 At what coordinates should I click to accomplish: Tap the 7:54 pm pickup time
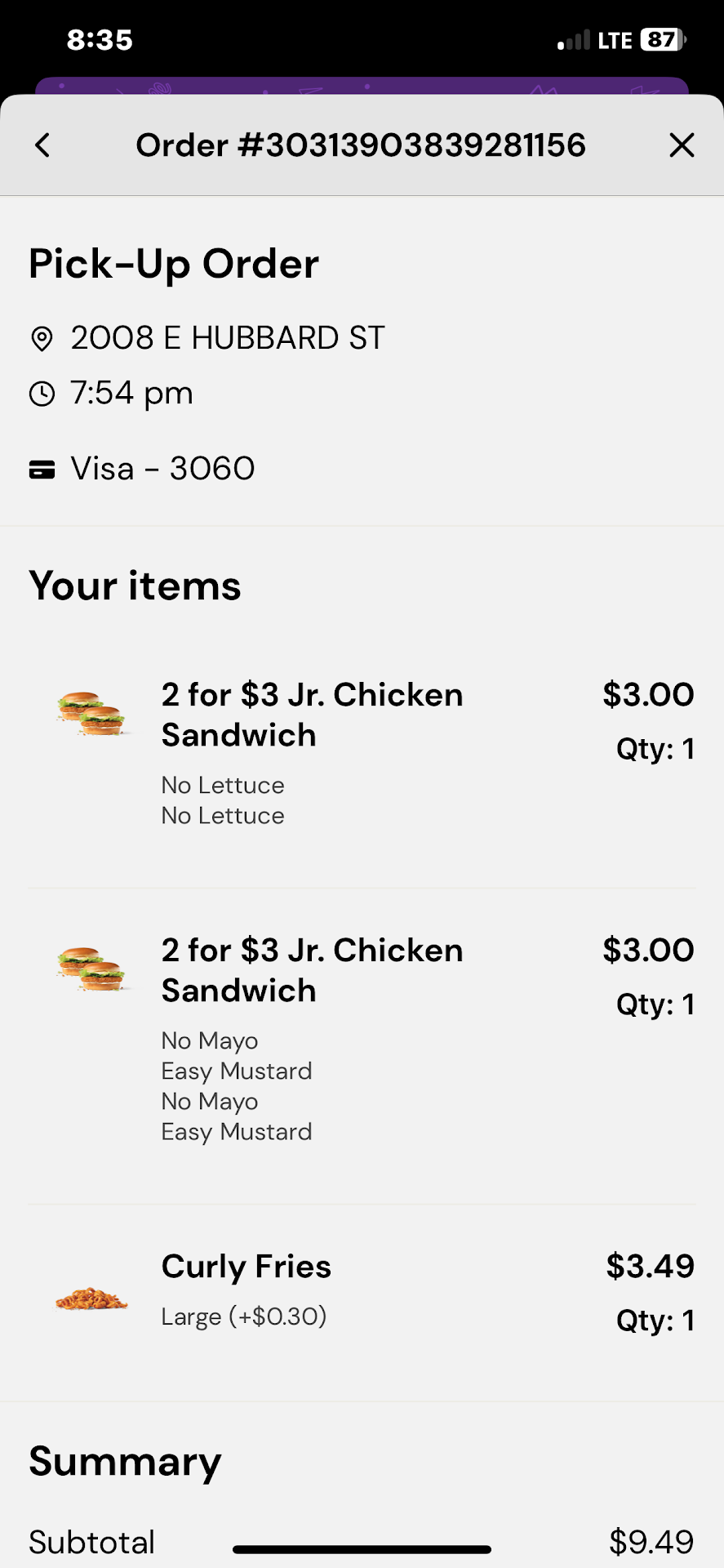pyautogui.click(x=131, y=393)
